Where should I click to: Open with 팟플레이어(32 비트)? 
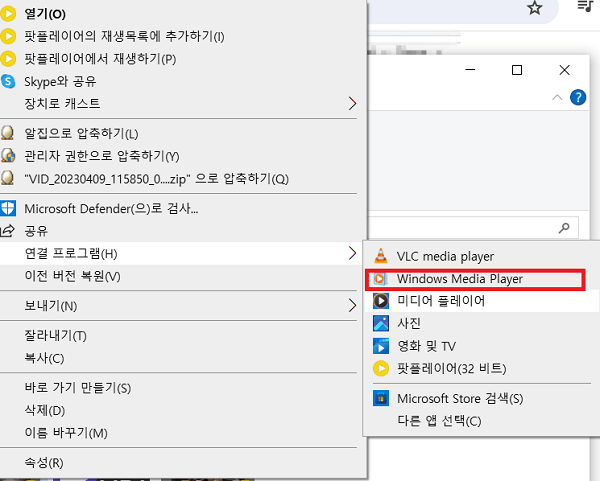click(x=452, y=368)
